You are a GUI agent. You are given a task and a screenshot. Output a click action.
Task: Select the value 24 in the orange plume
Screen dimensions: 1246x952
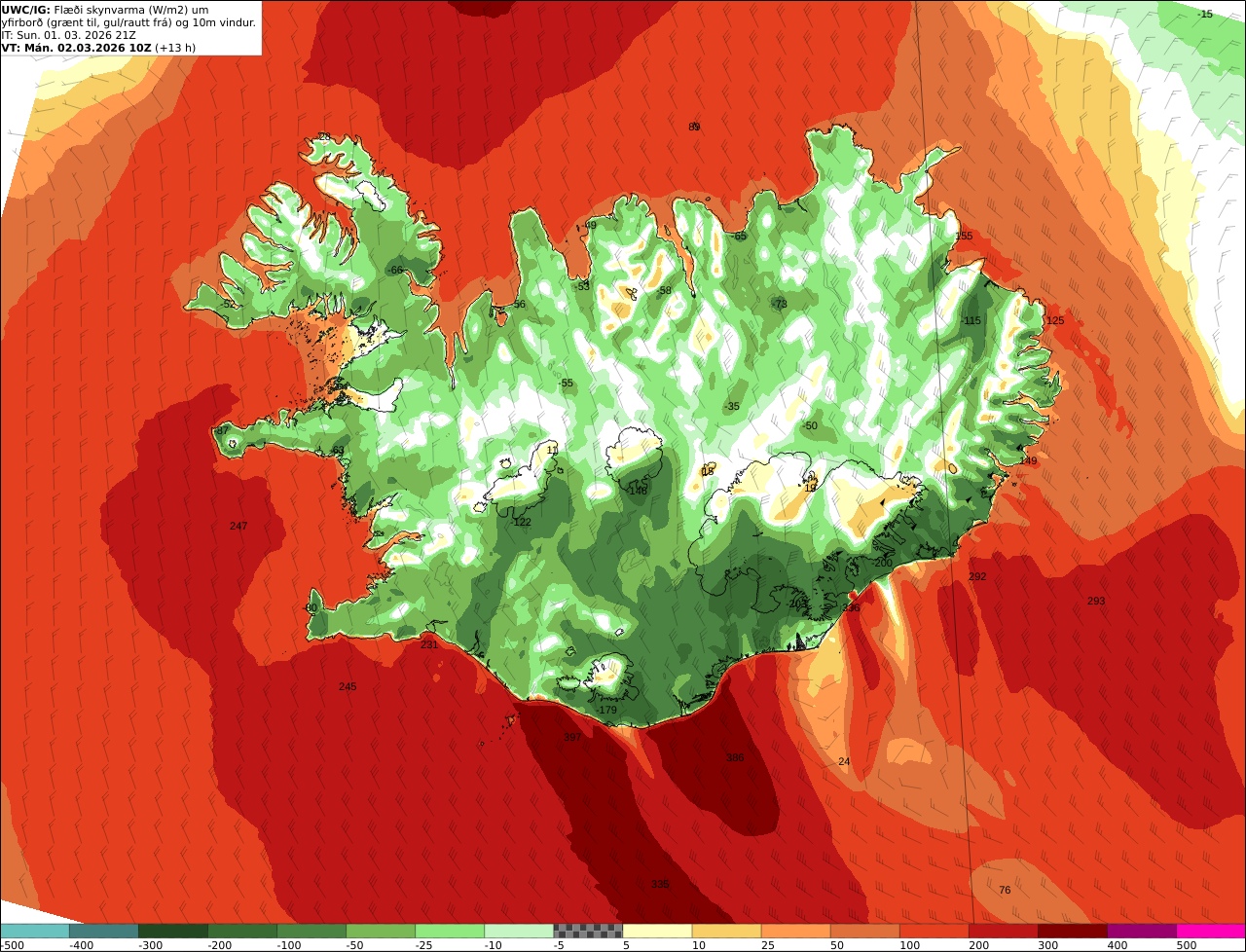[x=844, y=761]
